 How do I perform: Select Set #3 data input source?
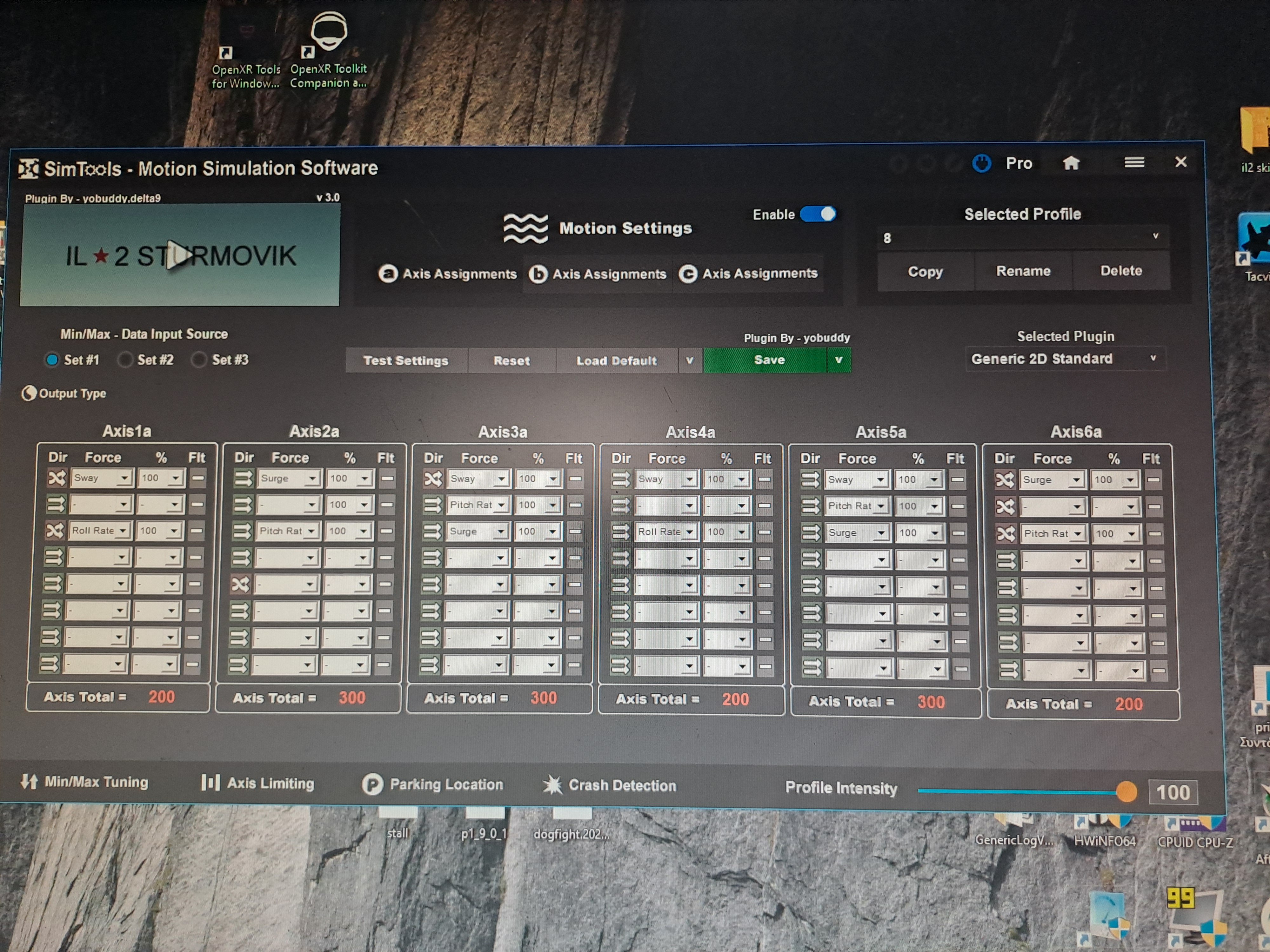pyautogui.click(x=199, y=360)
